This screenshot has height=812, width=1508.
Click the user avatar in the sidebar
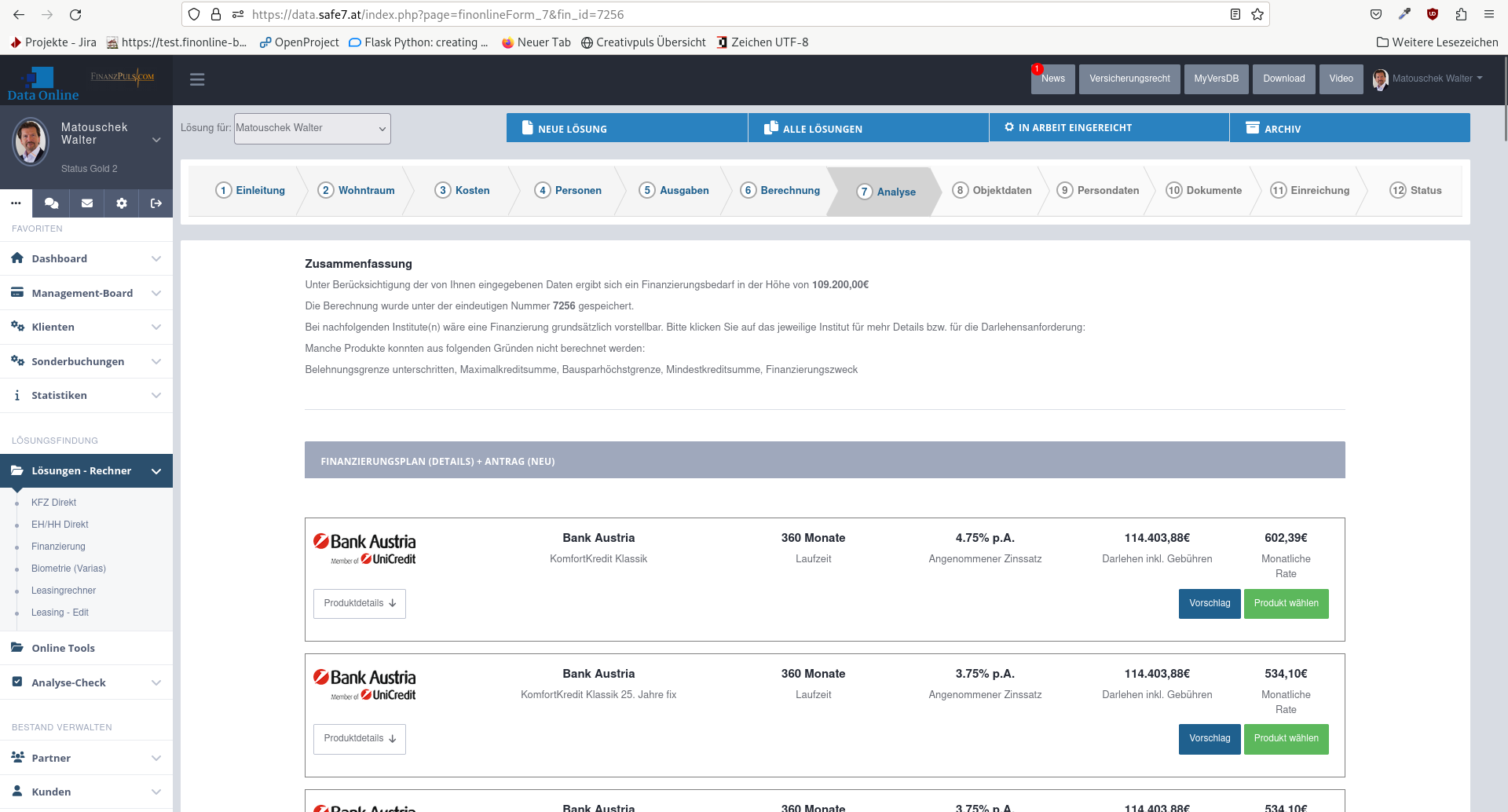[x=31, y=141]
